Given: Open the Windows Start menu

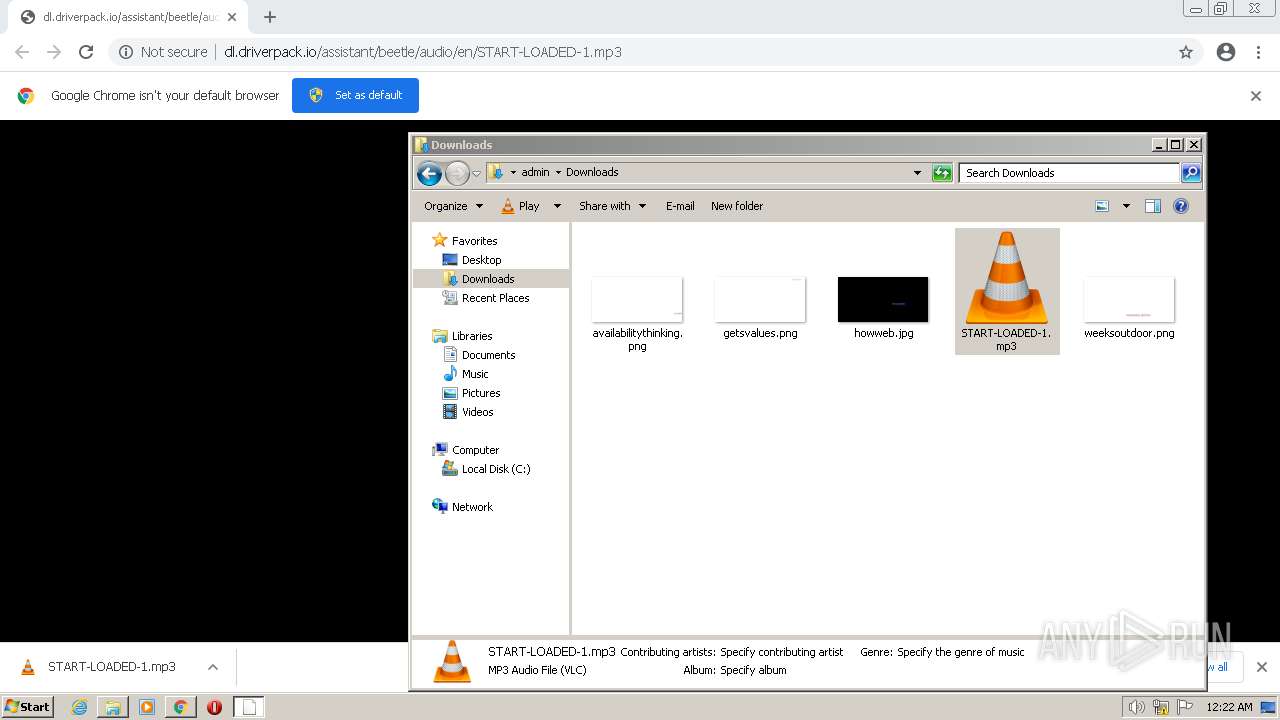Looking at the screenshot, I should pyautogui.click(x=28, y=706).
